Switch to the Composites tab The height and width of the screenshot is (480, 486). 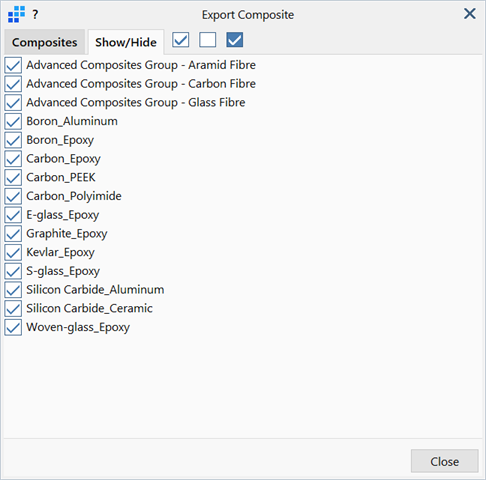45,42
